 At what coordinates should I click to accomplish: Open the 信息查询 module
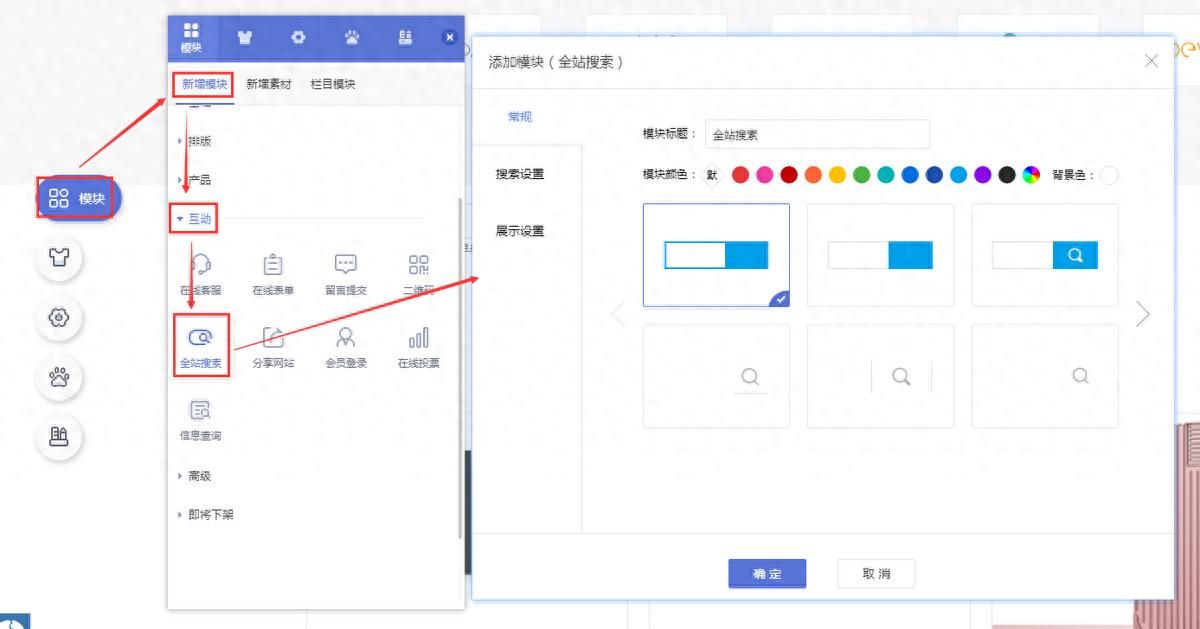(x=201, y=418)
